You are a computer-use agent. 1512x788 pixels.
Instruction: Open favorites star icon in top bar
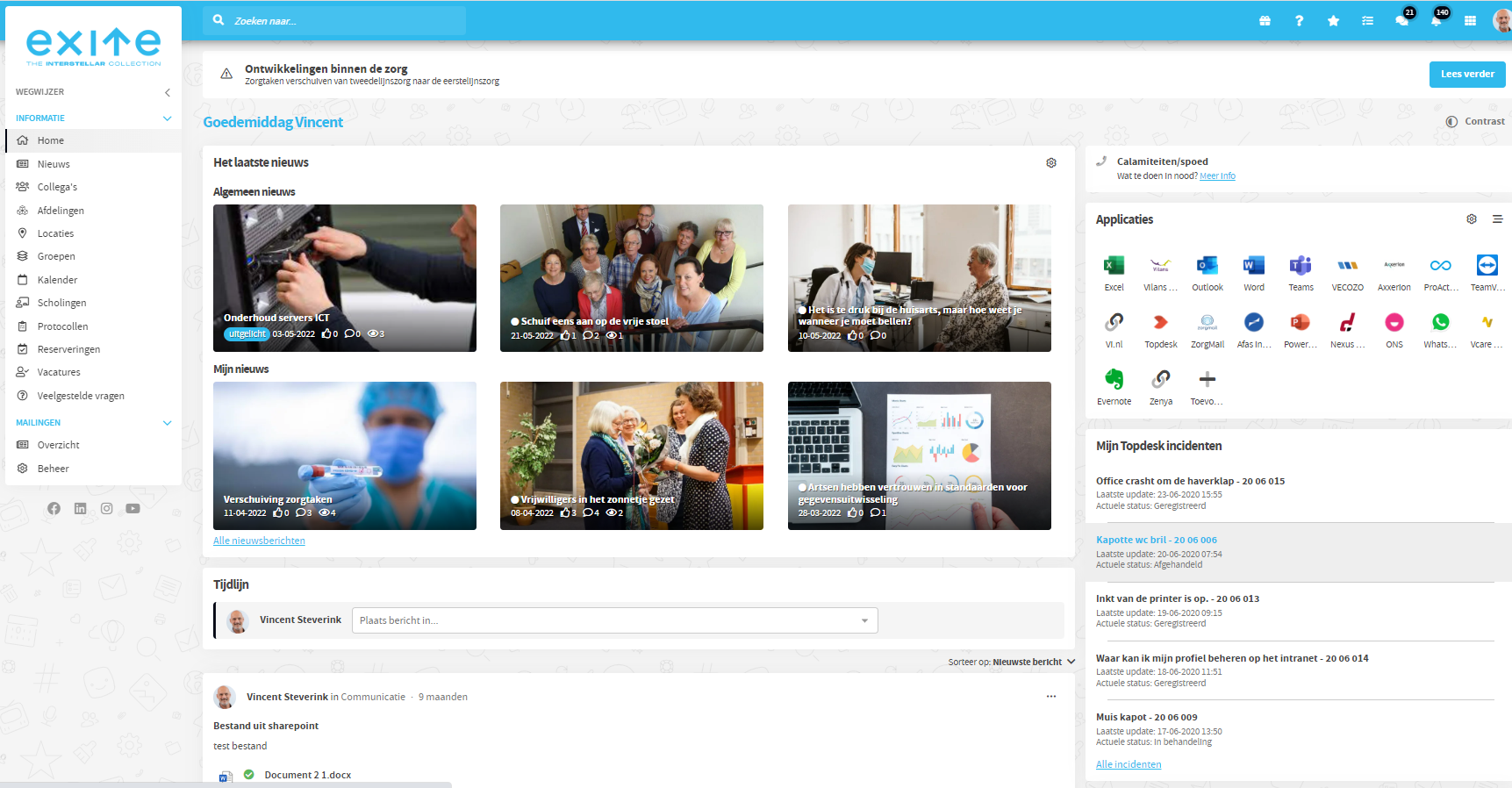pos(1333,21)
